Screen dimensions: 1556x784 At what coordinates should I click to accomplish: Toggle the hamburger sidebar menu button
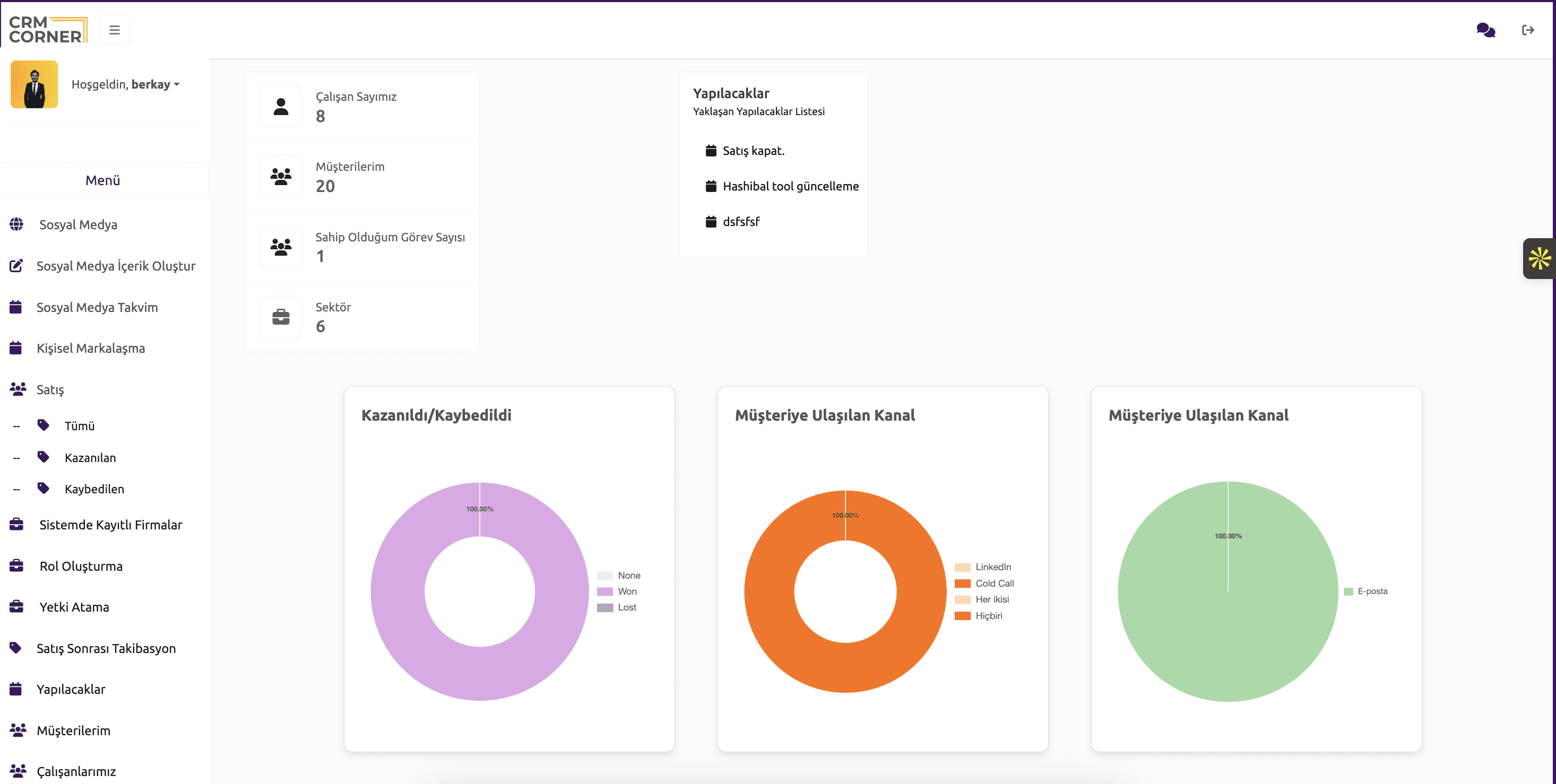coord(114,30)
